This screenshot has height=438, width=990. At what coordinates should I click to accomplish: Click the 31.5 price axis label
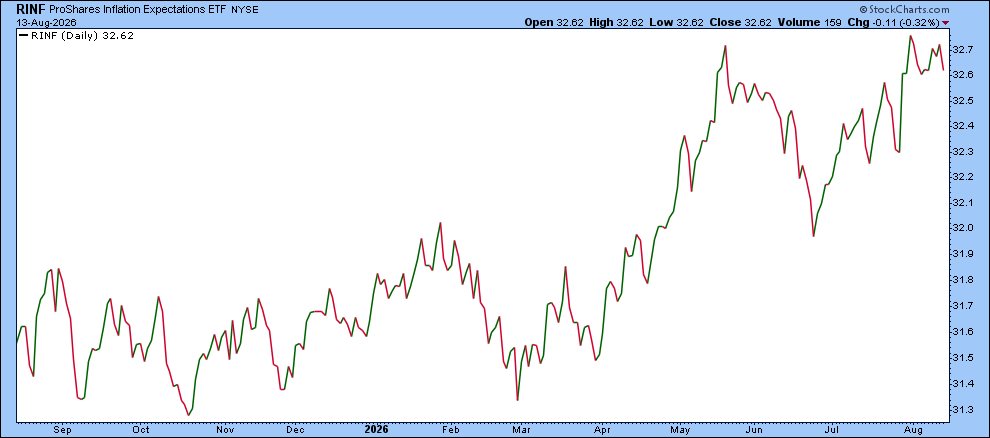(963, 358)
